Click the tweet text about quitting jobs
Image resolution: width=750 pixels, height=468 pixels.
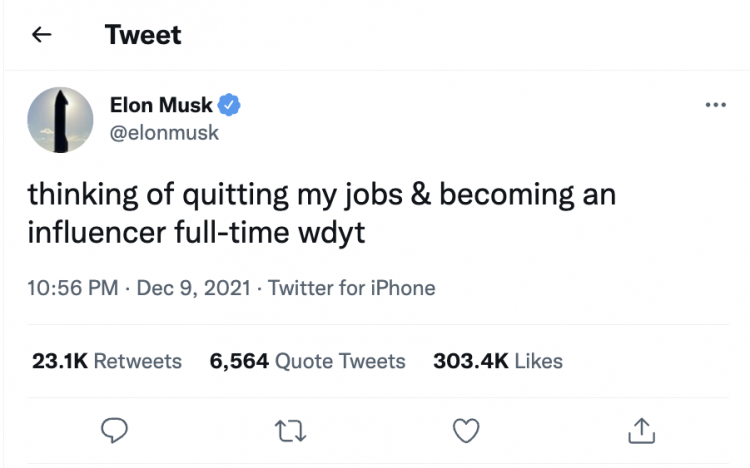coord(321,213)
